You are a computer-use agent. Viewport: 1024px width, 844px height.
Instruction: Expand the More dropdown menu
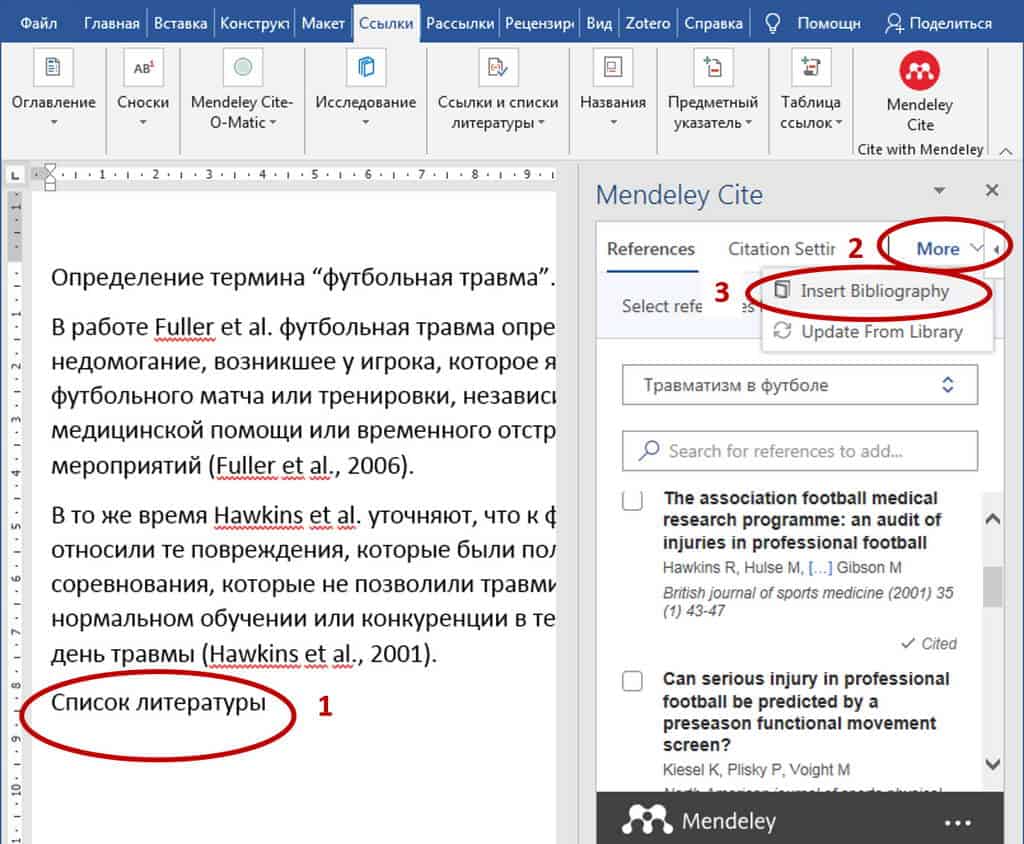click(948, 248)
